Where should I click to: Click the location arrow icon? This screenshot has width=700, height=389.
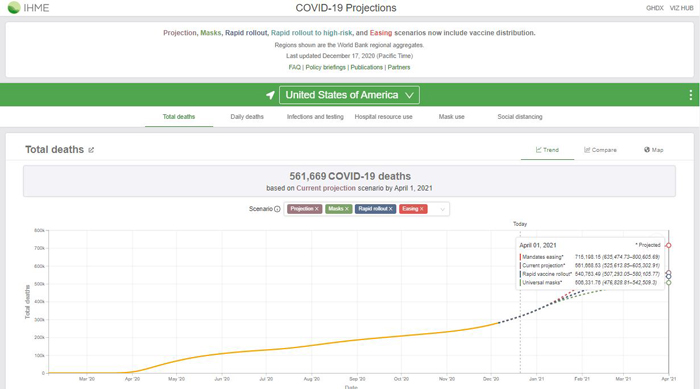click(x=270, y=95)
